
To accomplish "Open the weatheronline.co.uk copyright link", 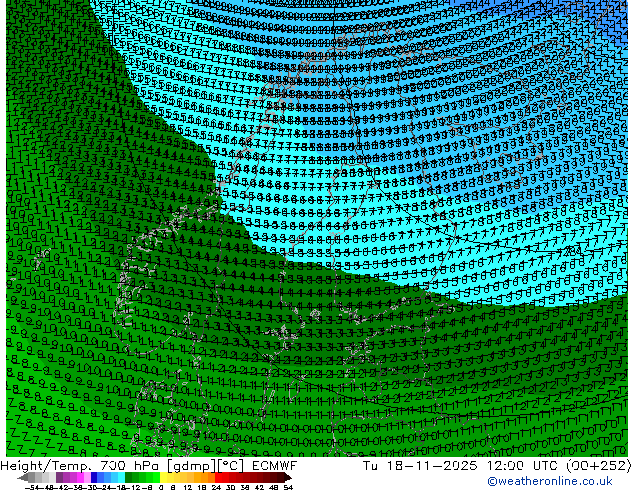I will (x=549, y=481).
